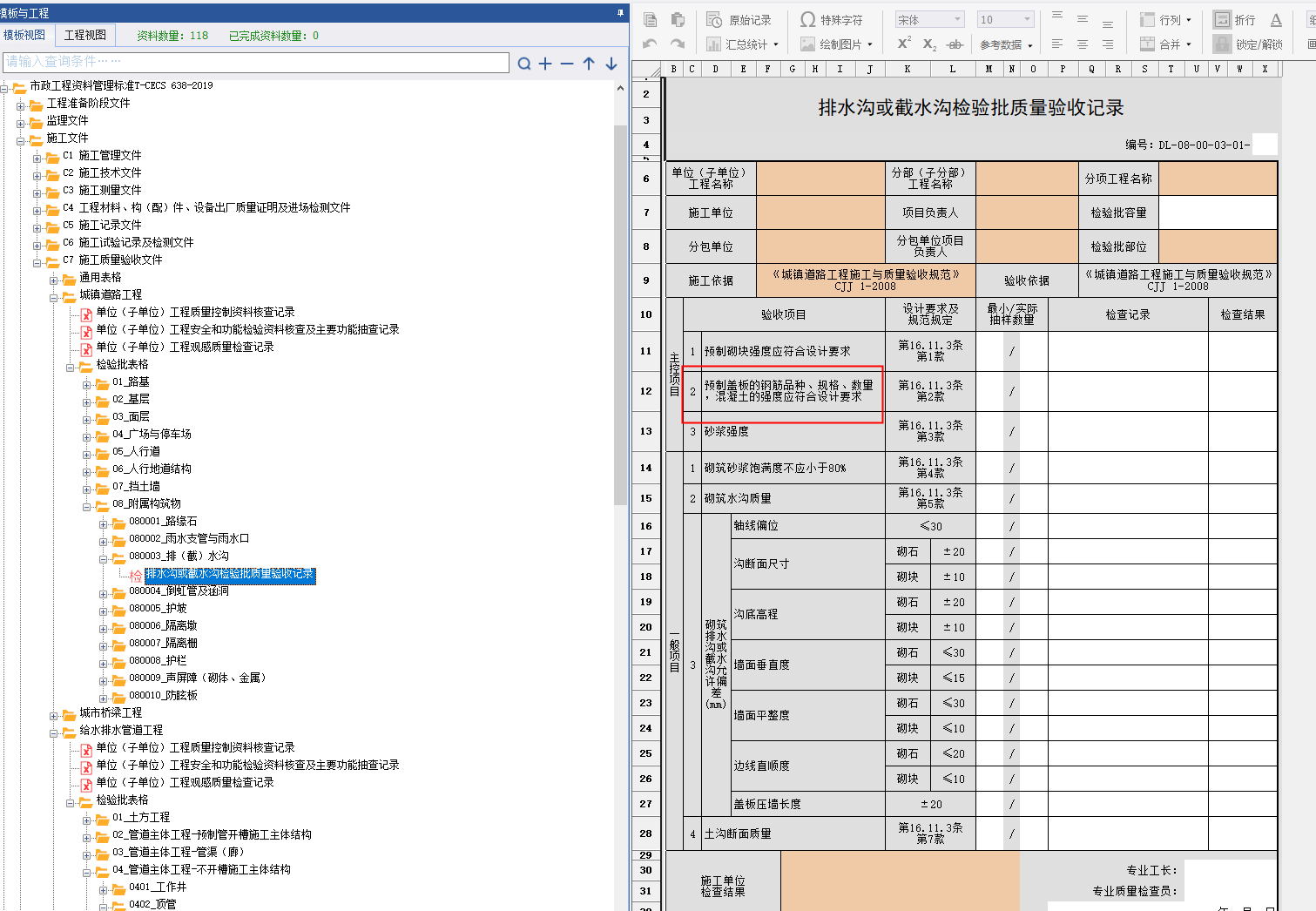Pin the 模板与工程 panel
The width and height of the screenshot is (1316, 911).
tap(621, 12)
